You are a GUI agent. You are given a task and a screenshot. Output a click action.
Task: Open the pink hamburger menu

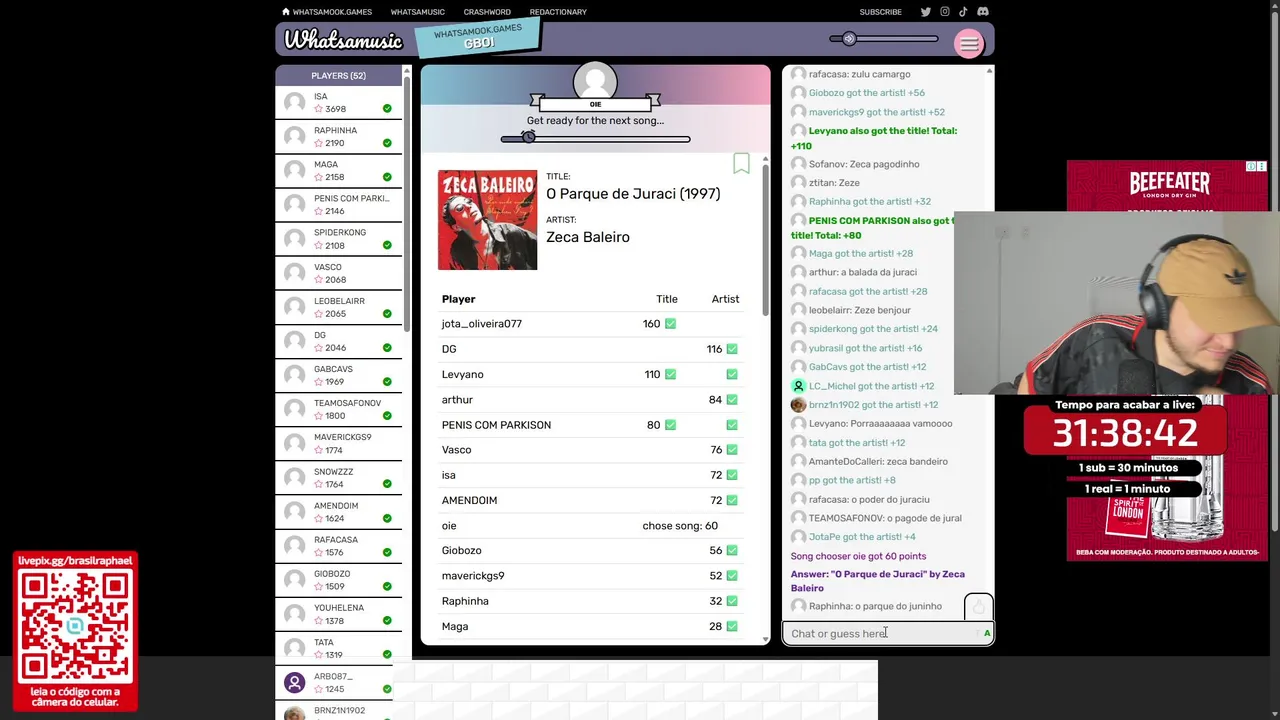(968, 43)
